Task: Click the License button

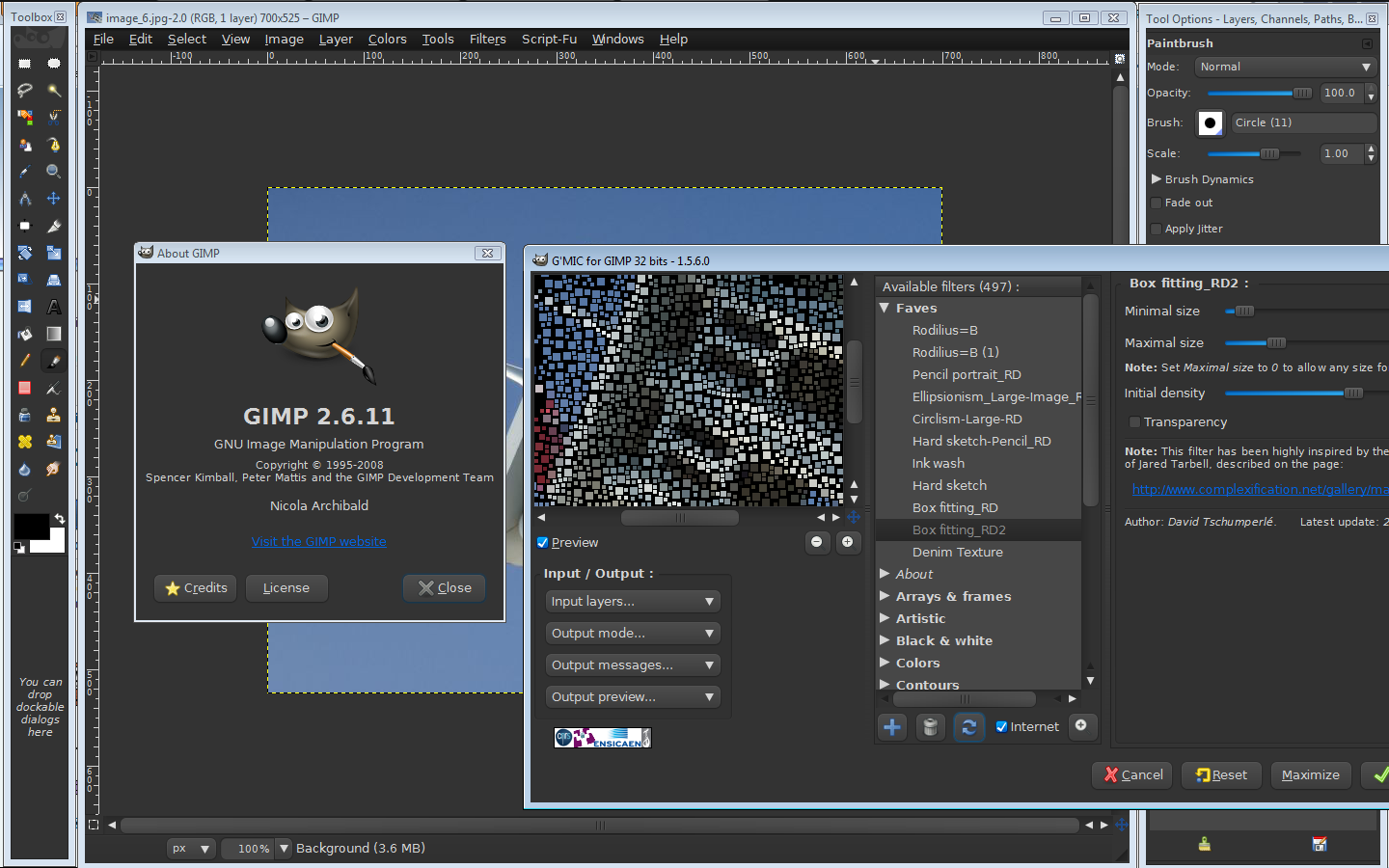Action: [286, 588]
